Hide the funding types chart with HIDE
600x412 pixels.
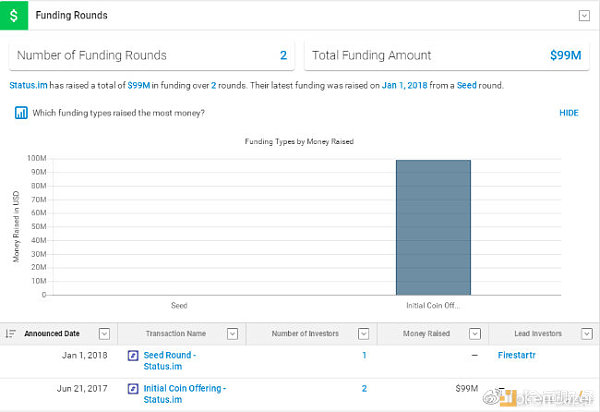click(x=569, y=113)
